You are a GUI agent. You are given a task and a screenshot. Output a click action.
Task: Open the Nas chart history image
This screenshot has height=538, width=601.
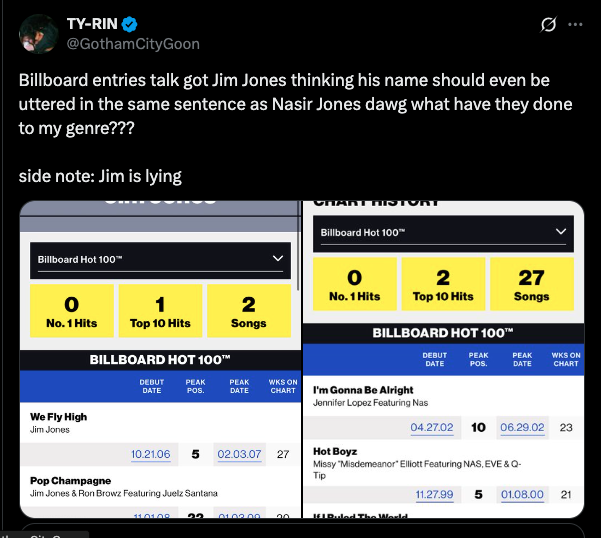point(443,359)
